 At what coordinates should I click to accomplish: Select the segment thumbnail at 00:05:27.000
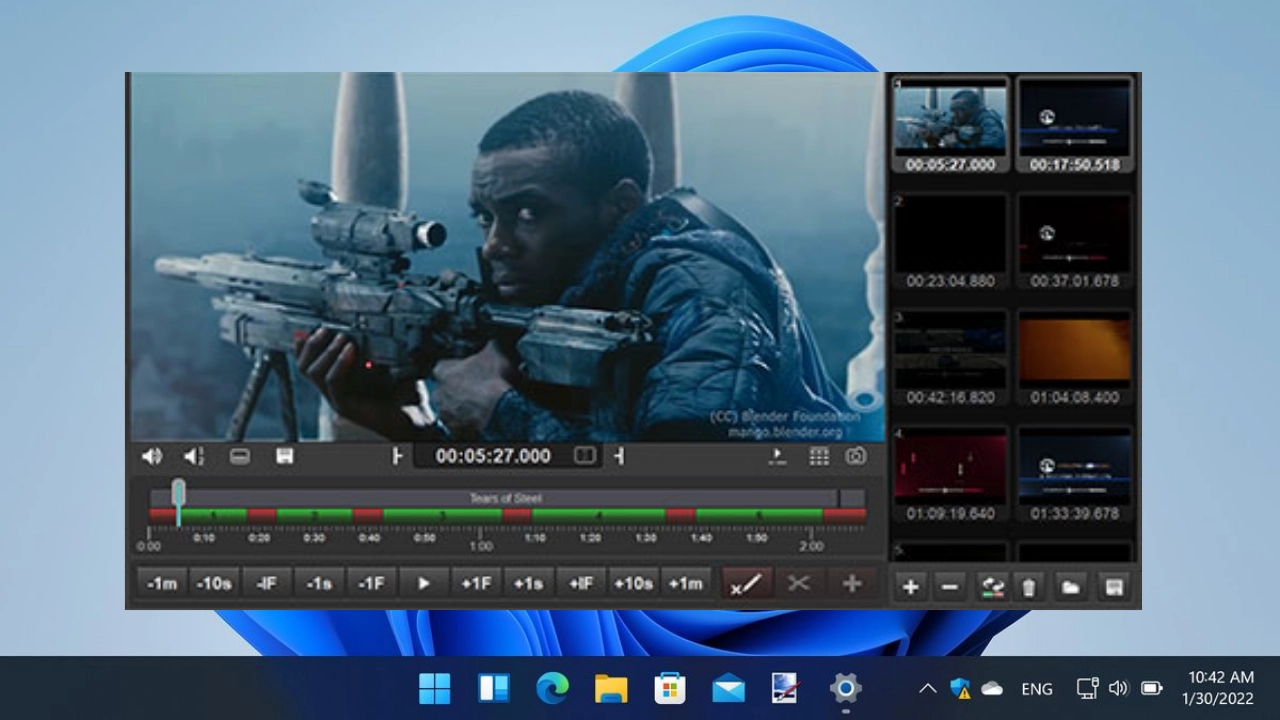coord(950,126)
